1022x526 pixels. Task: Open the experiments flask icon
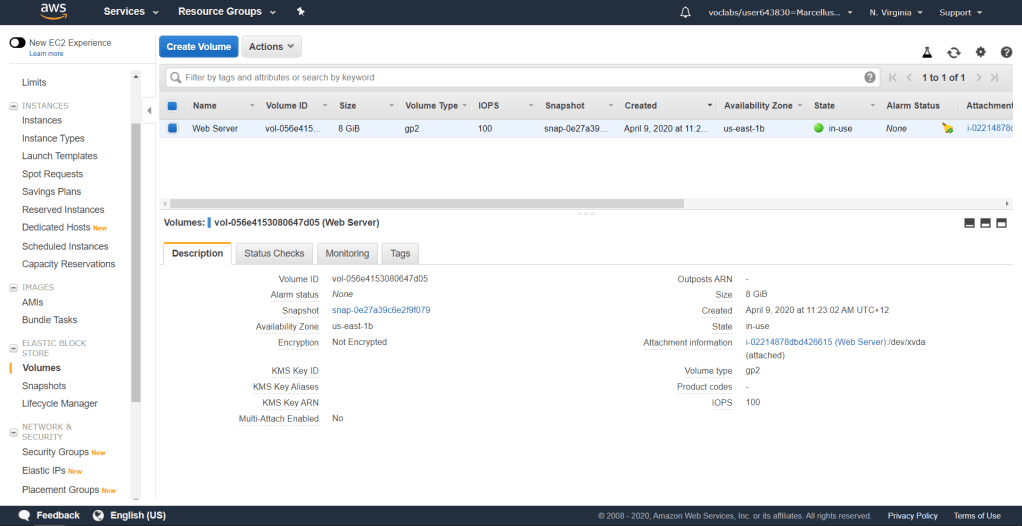click(927, 52)
